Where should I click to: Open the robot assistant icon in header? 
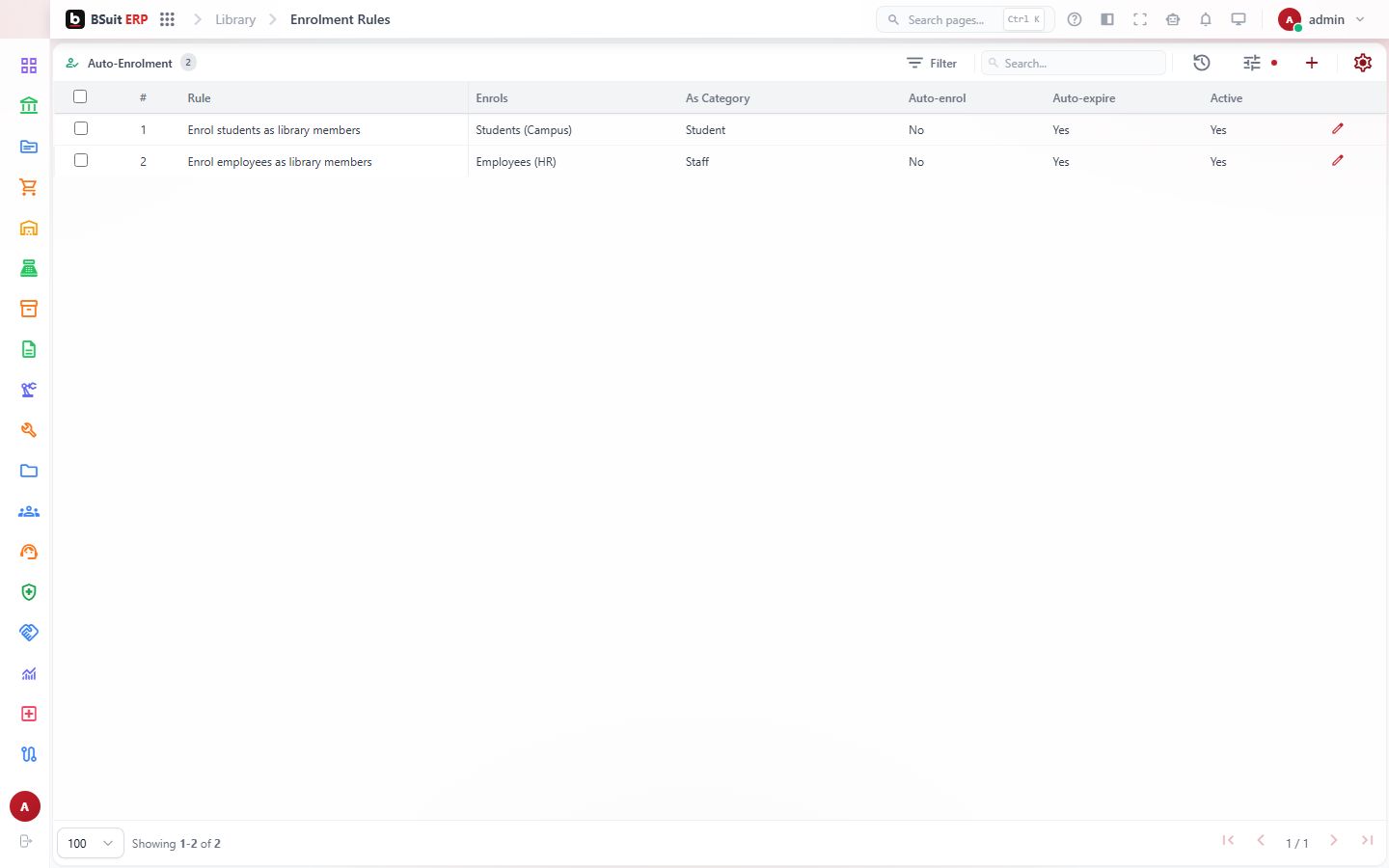(x=1173, y=19)
